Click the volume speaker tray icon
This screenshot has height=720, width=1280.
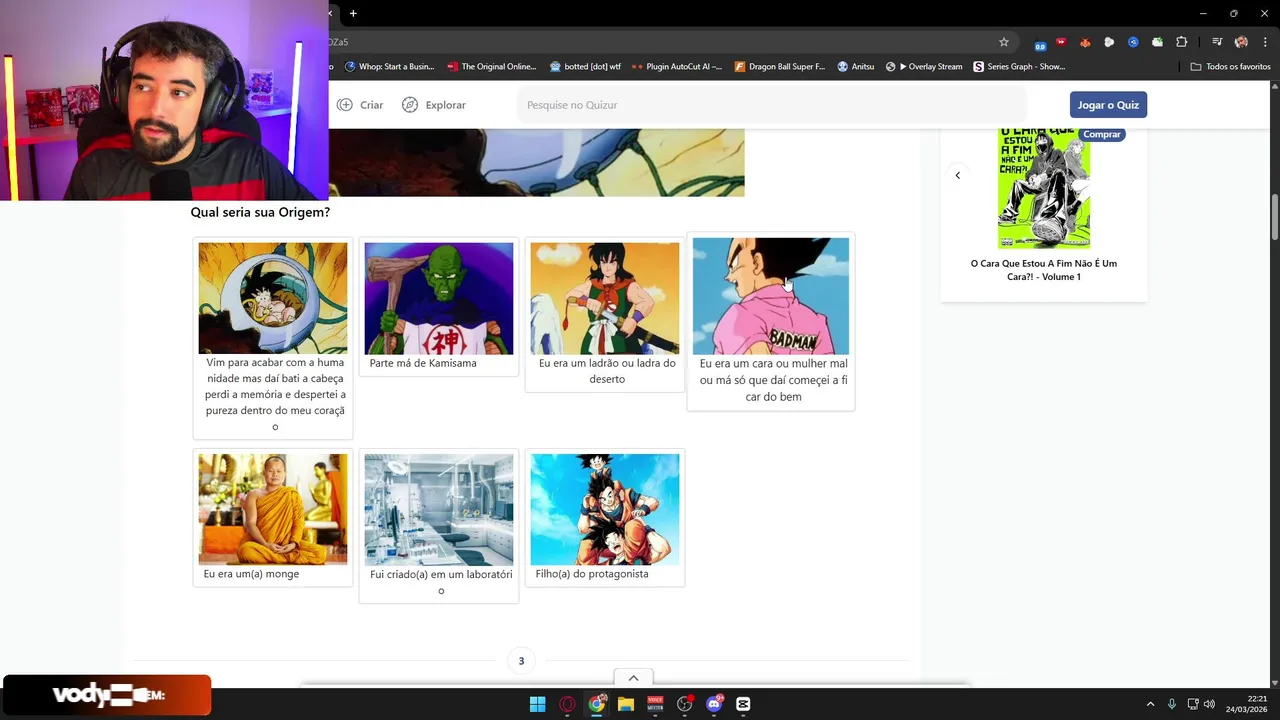point(1209,704)
